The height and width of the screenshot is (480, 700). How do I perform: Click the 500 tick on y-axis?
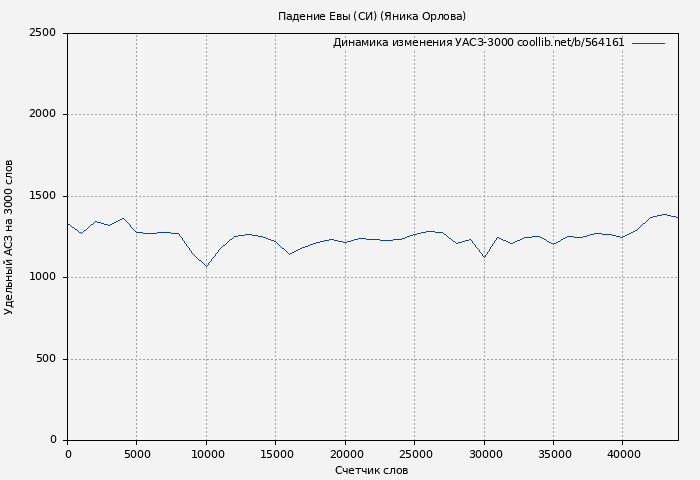48,359
